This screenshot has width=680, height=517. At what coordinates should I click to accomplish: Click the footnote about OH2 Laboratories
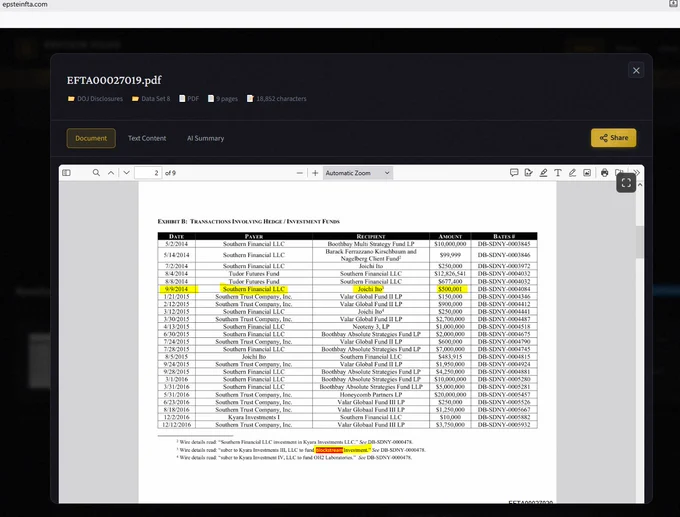pyautogui.click(x=294, y=458)
